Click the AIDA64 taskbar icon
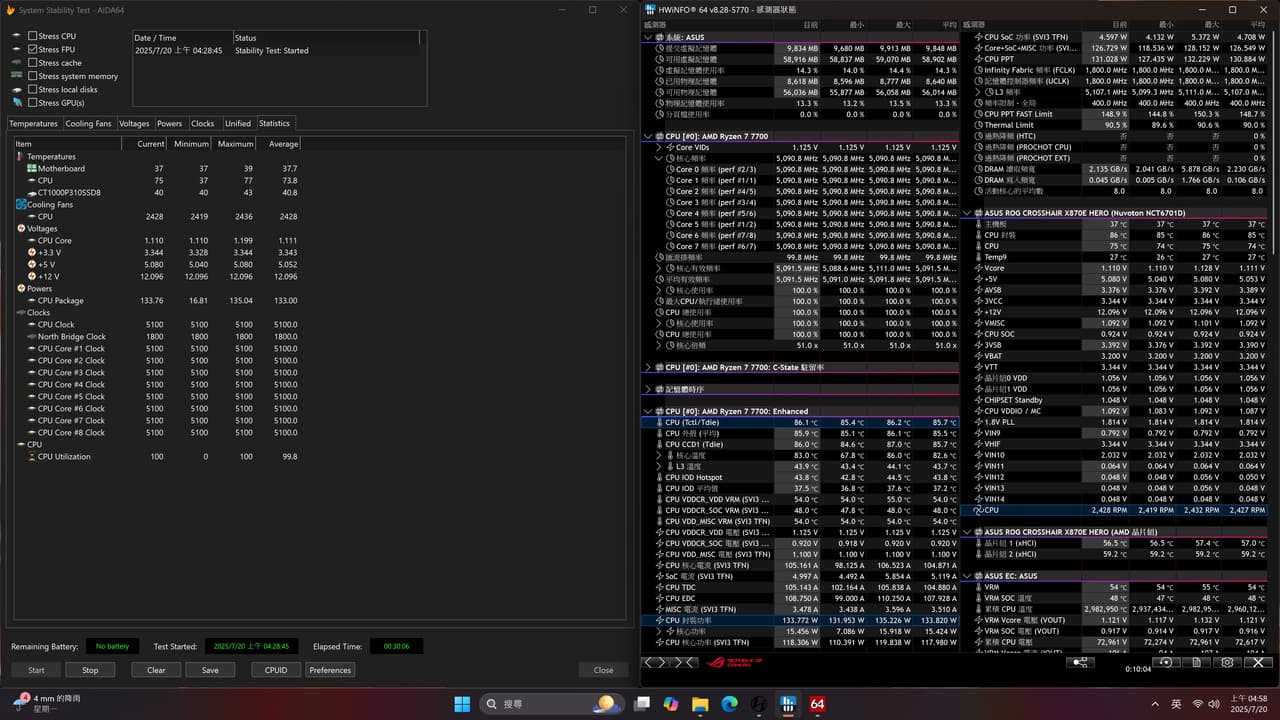1280x720 pixels. pyautogui.click(x=818, y=704)
